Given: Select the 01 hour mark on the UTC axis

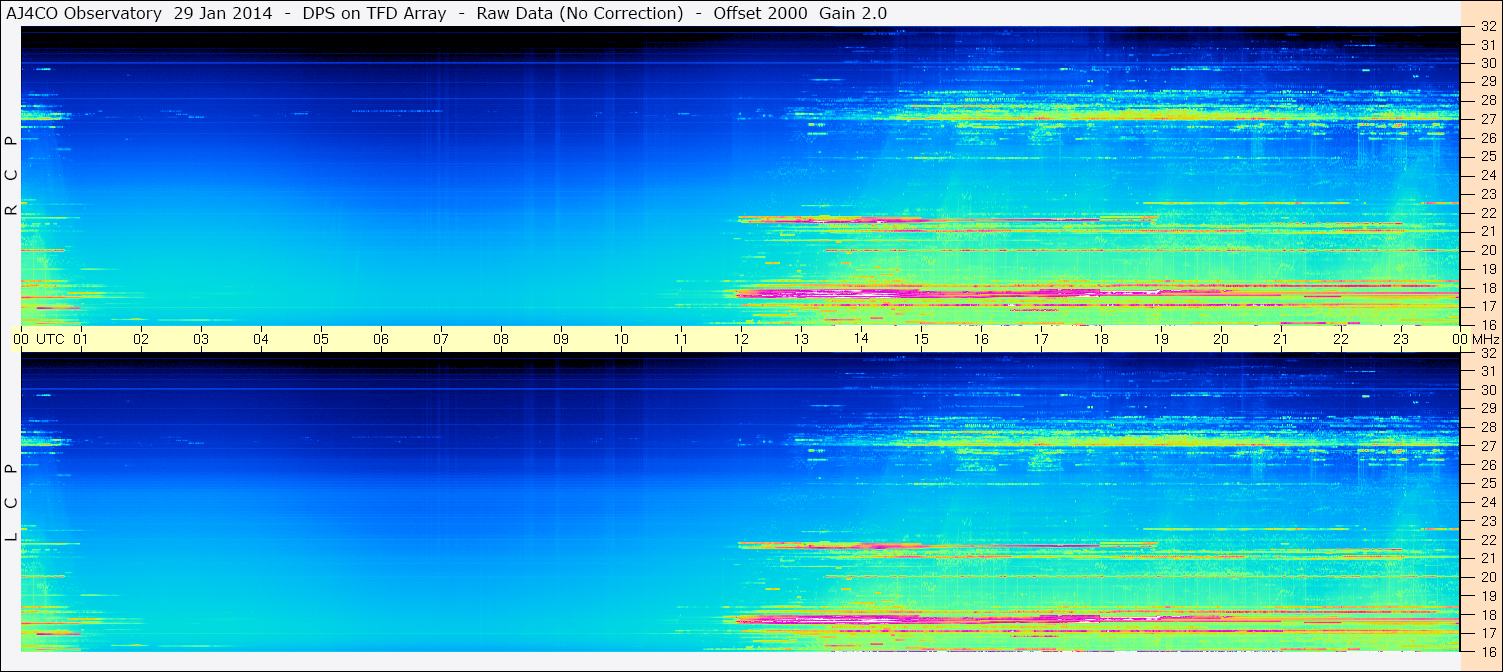Looking at the screenshot, I should coord(81,339).
